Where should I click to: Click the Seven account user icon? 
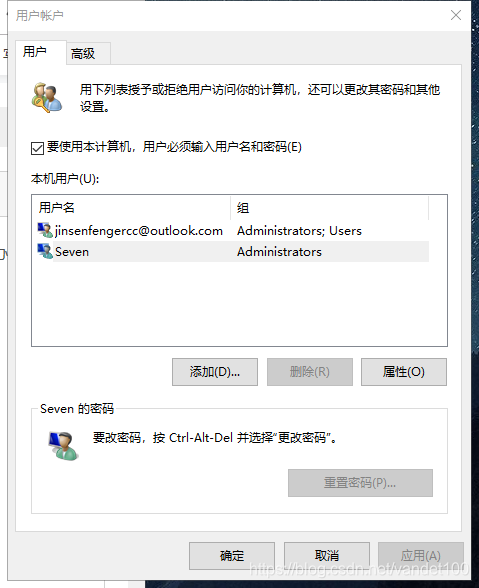[x=45, y=251]
